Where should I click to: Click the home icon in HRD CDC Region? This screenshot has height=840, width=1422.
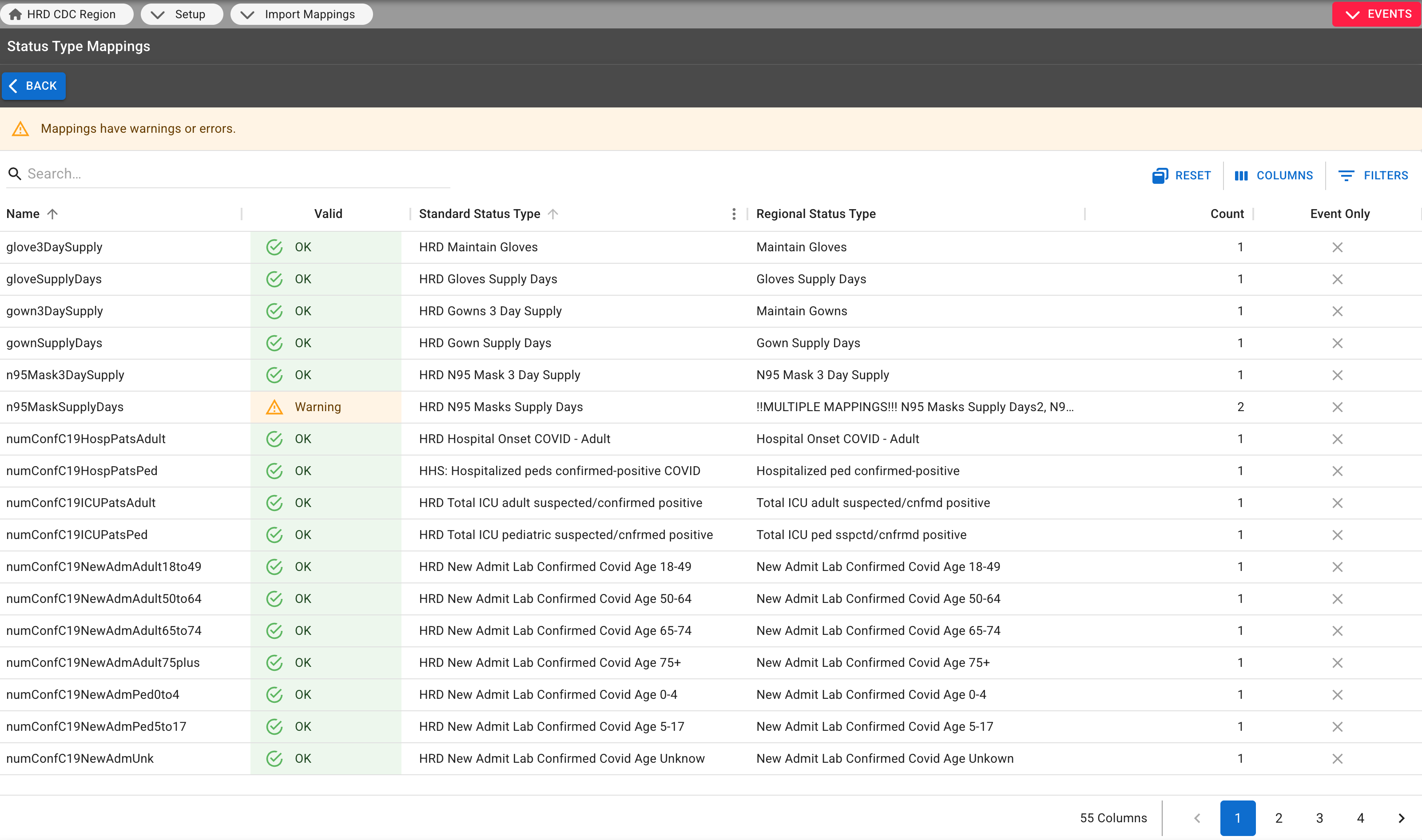click(15, 14)
